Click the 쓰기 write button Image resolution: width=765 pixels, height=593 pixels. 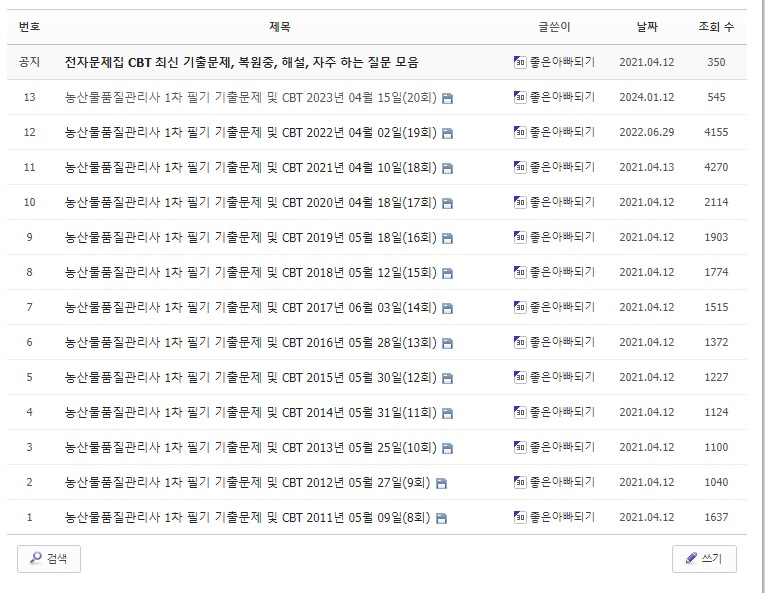click(x=704, y=558)
